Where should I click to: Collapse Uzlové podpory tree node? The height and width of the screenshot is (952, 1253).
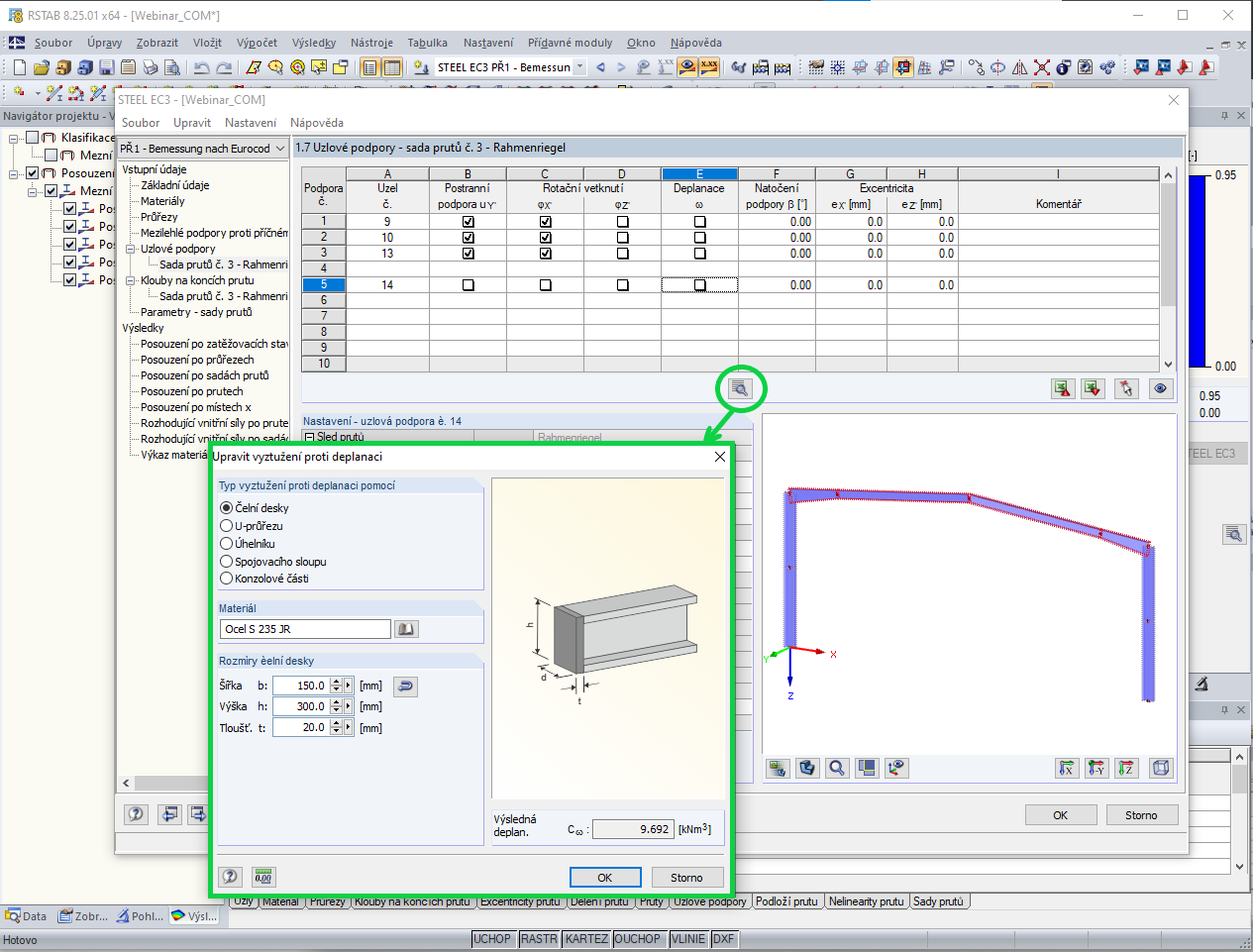(x=130, y=249)
